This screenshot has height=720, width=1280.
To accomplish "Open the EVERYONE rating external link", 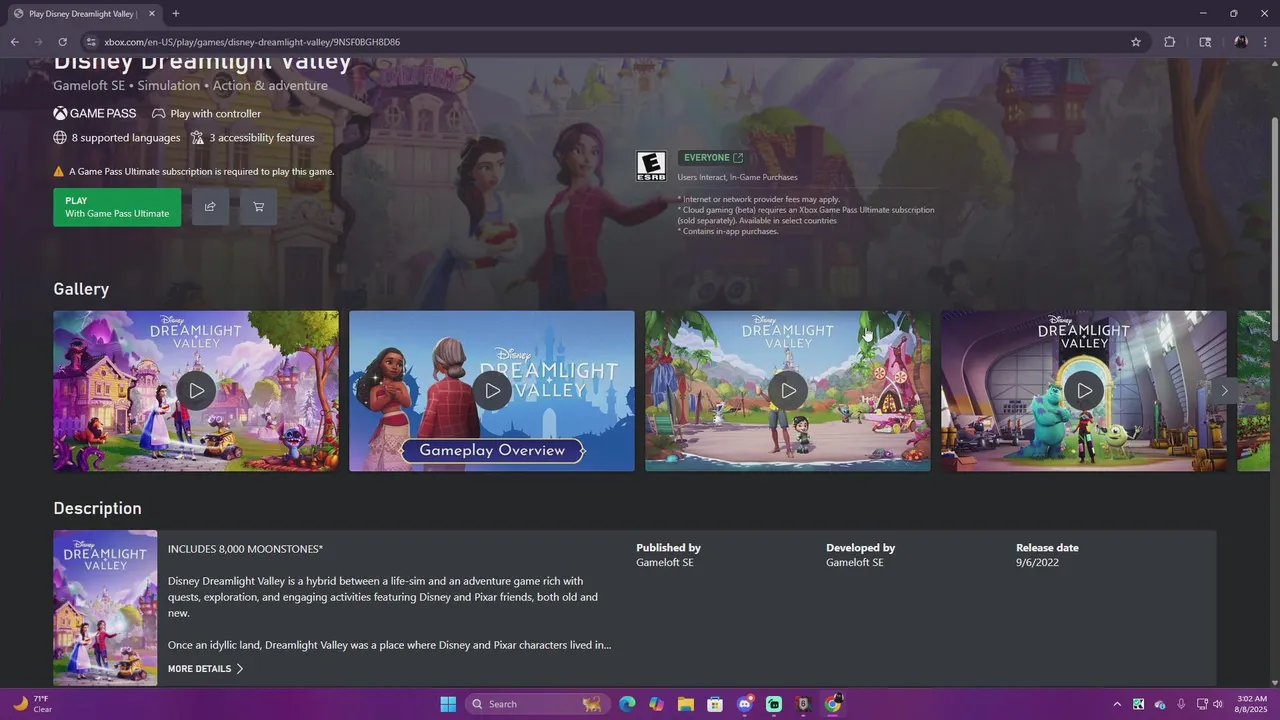I will pos(714,158).
